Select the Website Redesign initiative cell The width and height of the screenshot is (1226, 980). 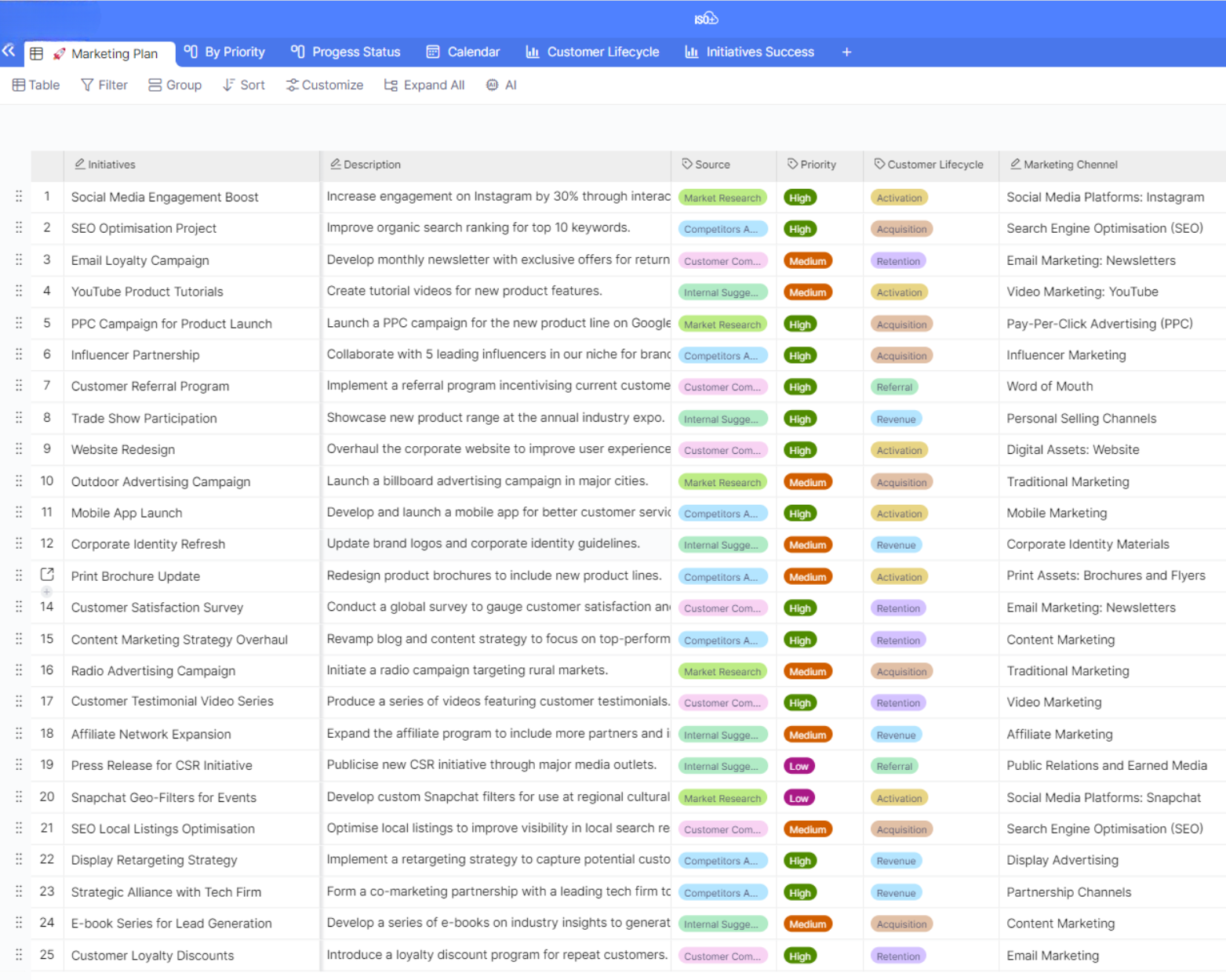click(123, 450)
